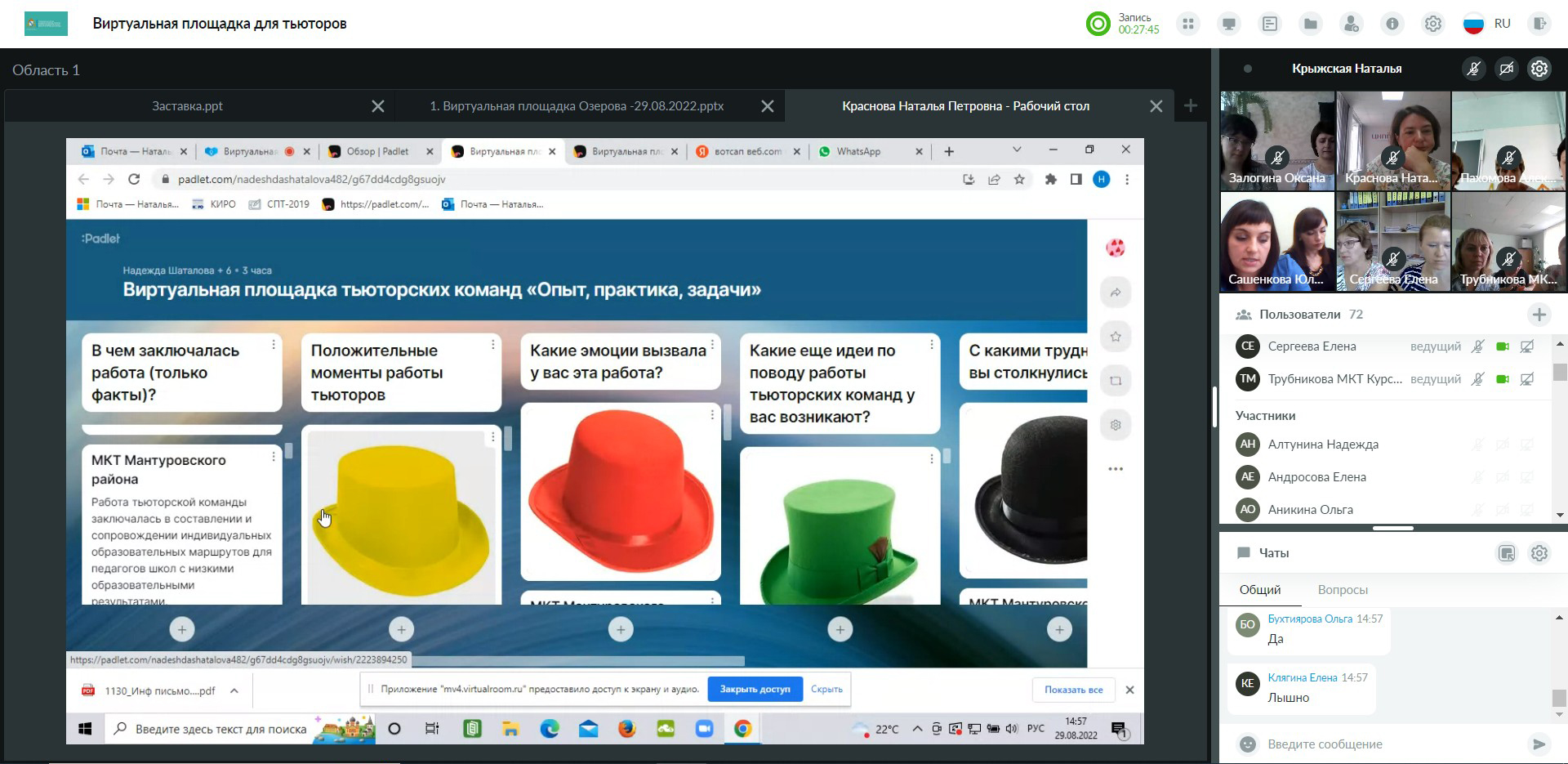
Task: Reload the shared Chrome page
Action: point(134,179)
